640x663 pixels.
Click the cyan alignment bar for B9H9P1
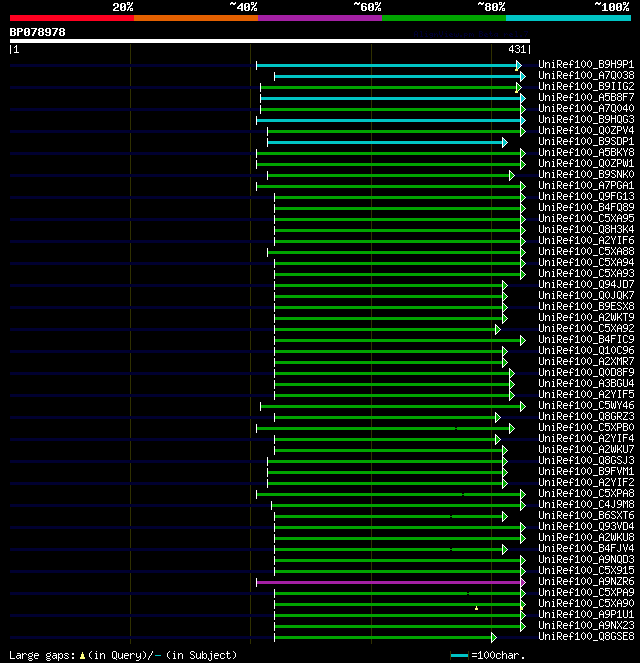click(386, 66)
